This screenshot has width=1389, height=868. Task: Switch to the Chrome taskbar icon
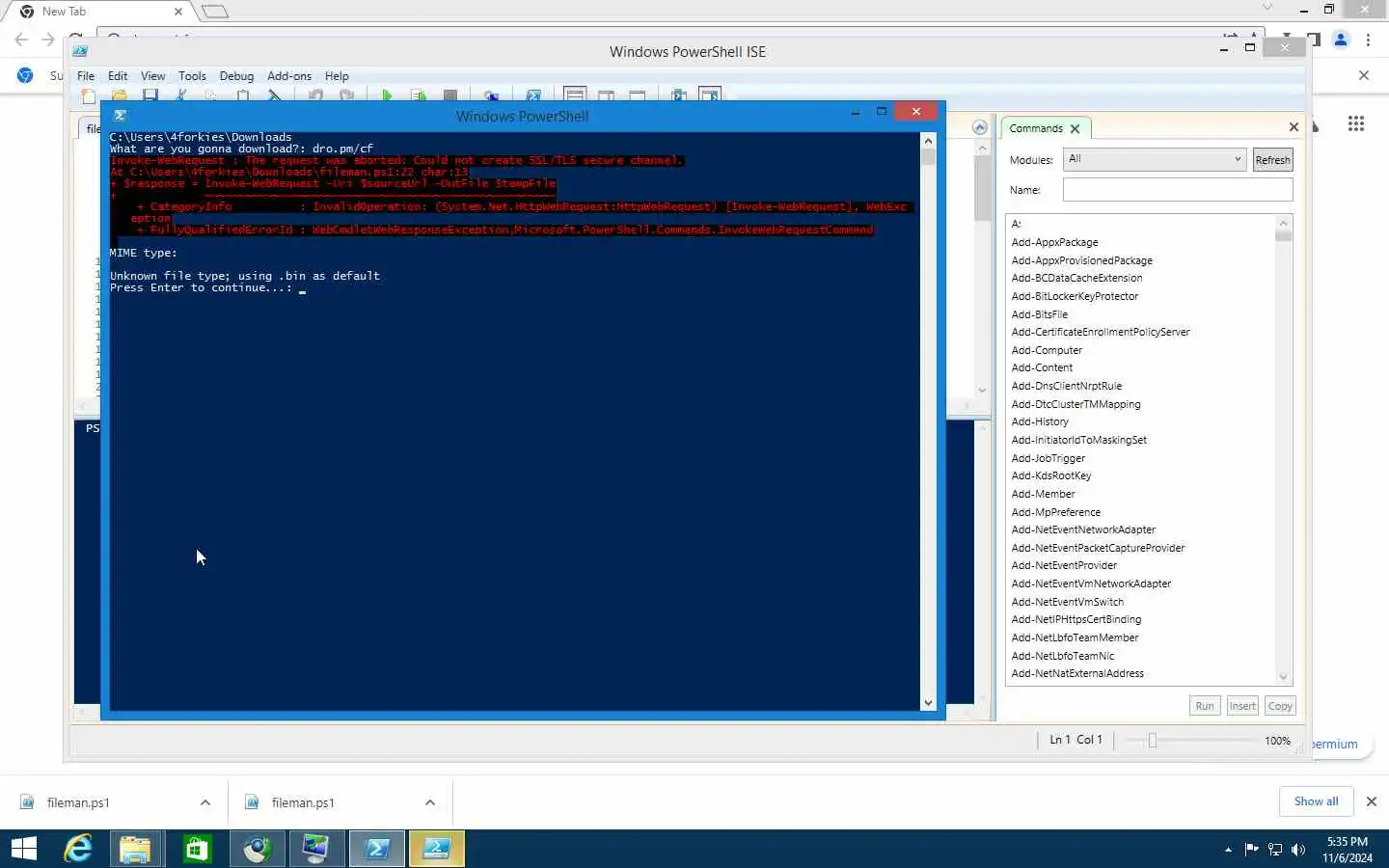(x=257, y=849)
